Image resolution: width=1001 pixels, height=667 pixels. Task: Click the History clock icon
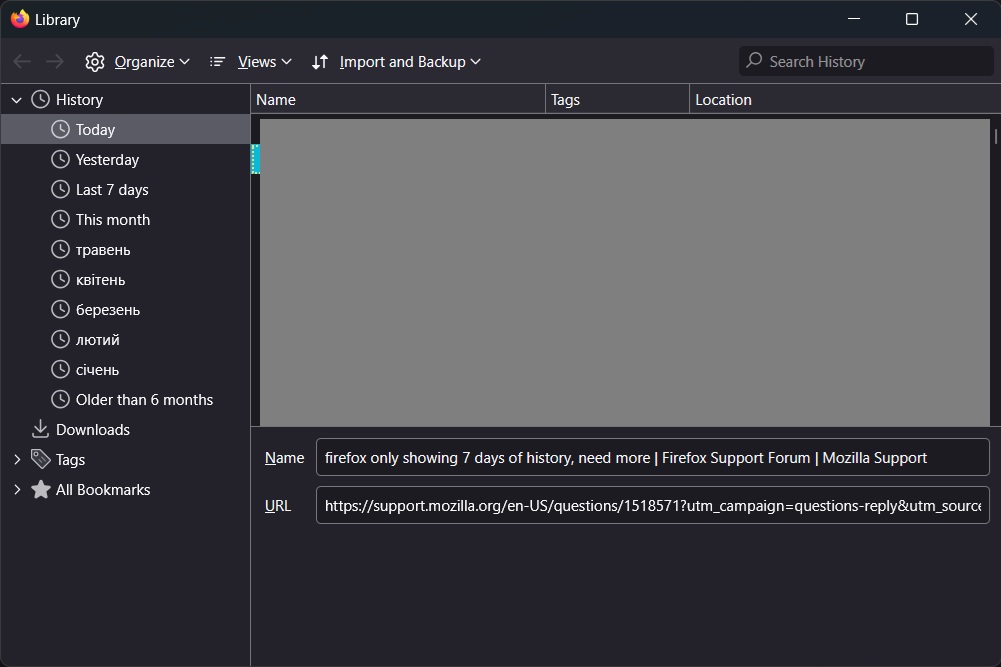[x=40, y=99]
